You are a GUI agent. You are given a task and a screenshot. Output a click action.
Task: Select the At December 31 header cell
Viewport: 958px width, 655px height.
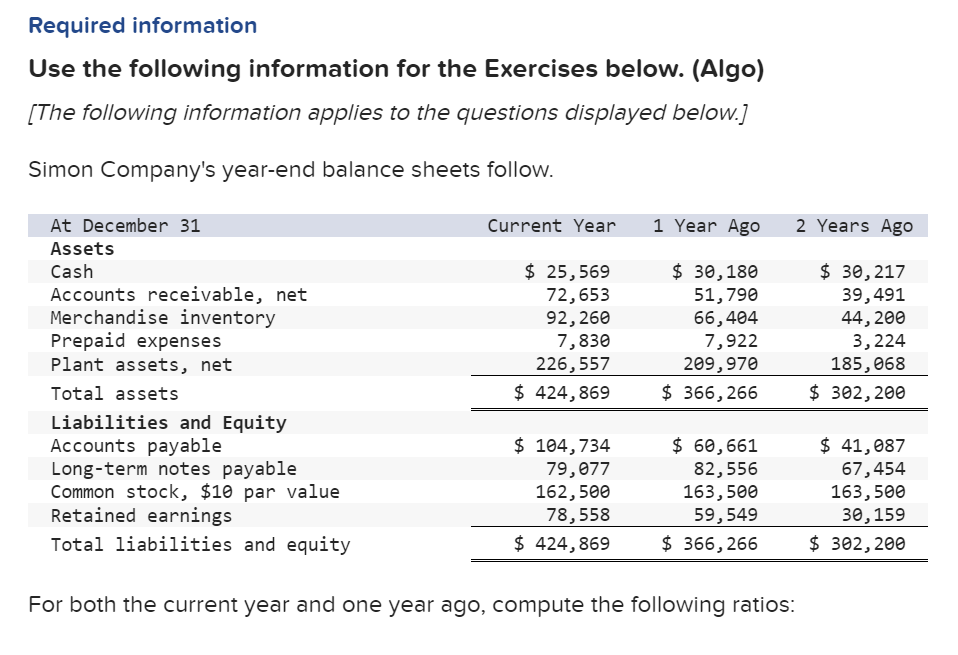[125, 225]
